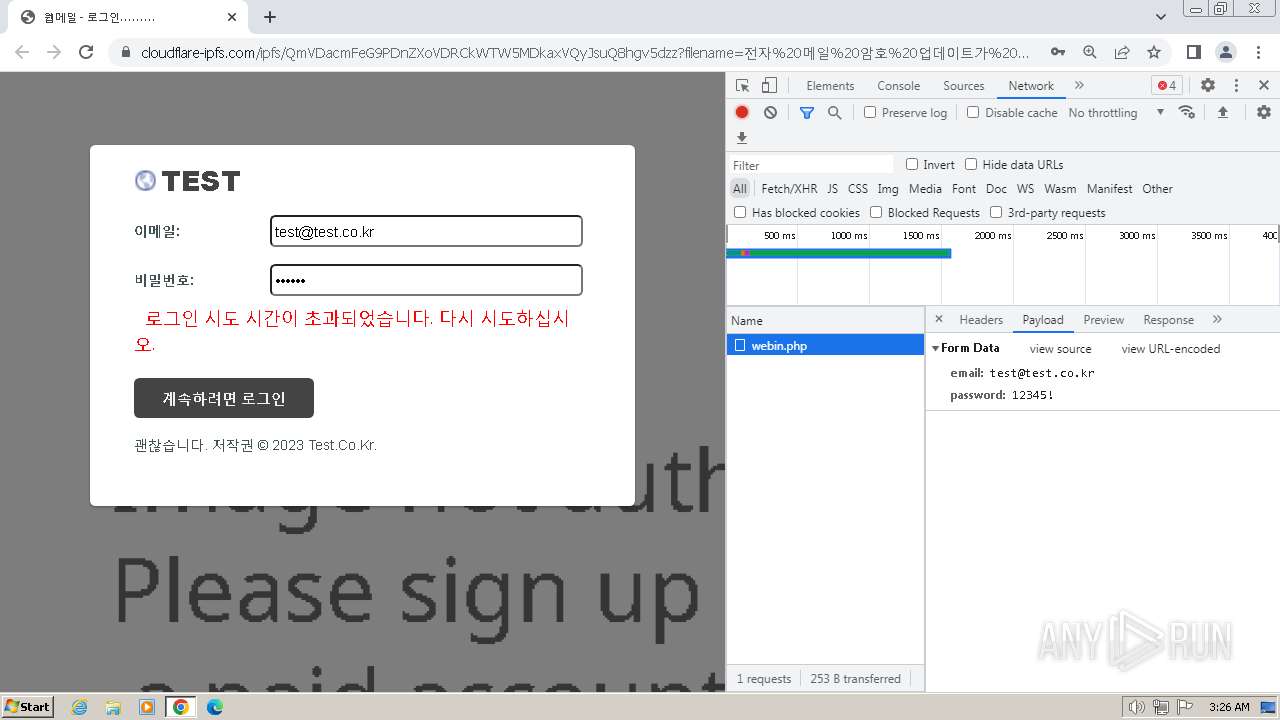Click the zoom magnifier in address bar
This screenshot has width=1280, height=720.
click(1090, 52)
